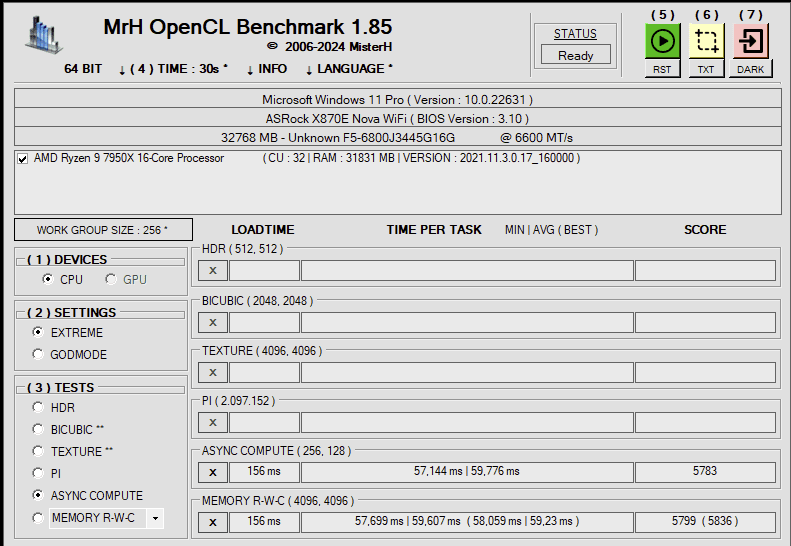Select the CPU device radio button
This screenshot has height=546, width=791.
coord(48,279)
